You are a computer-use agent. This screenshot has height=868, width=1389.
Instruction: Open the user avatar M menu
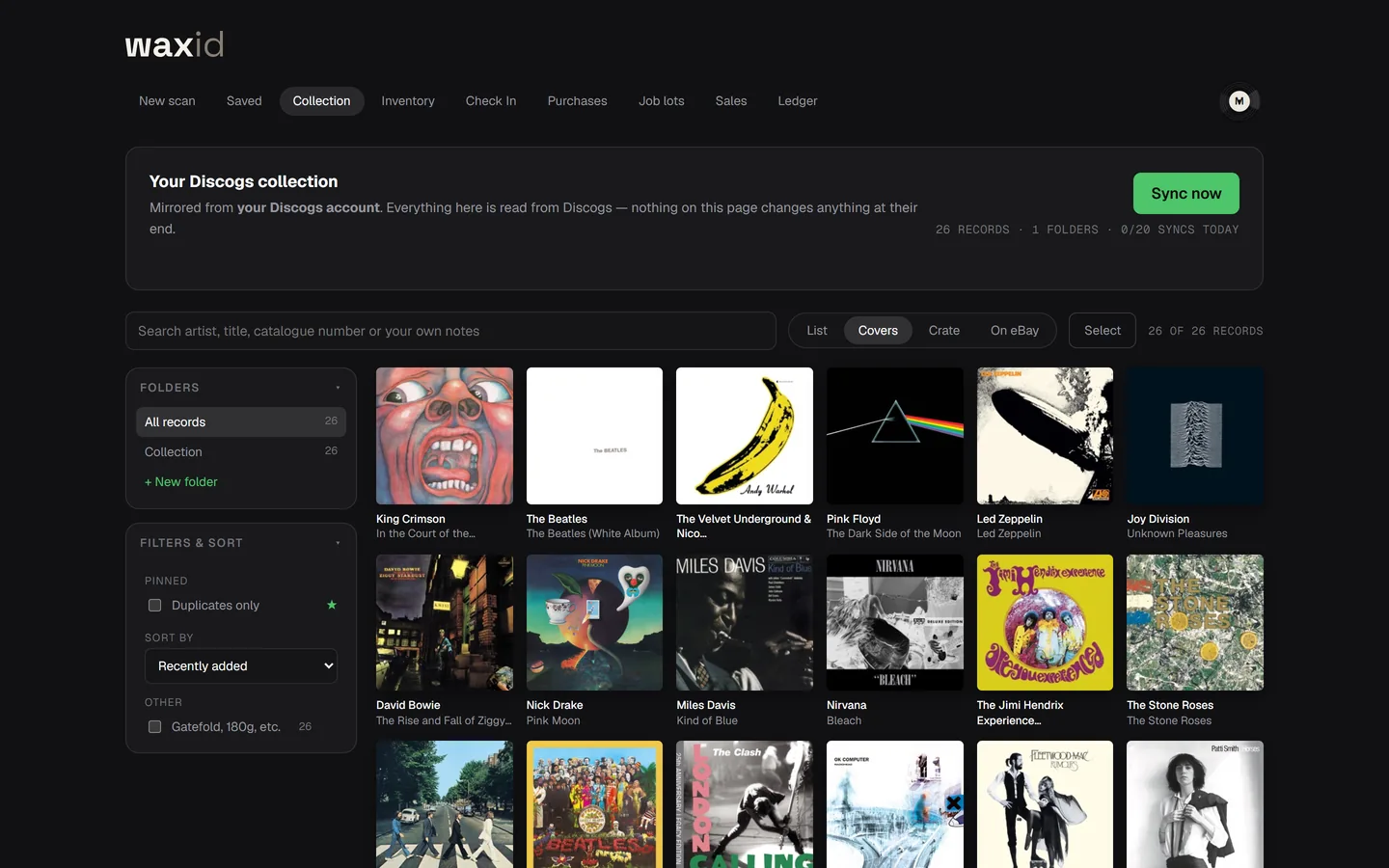1239,101
